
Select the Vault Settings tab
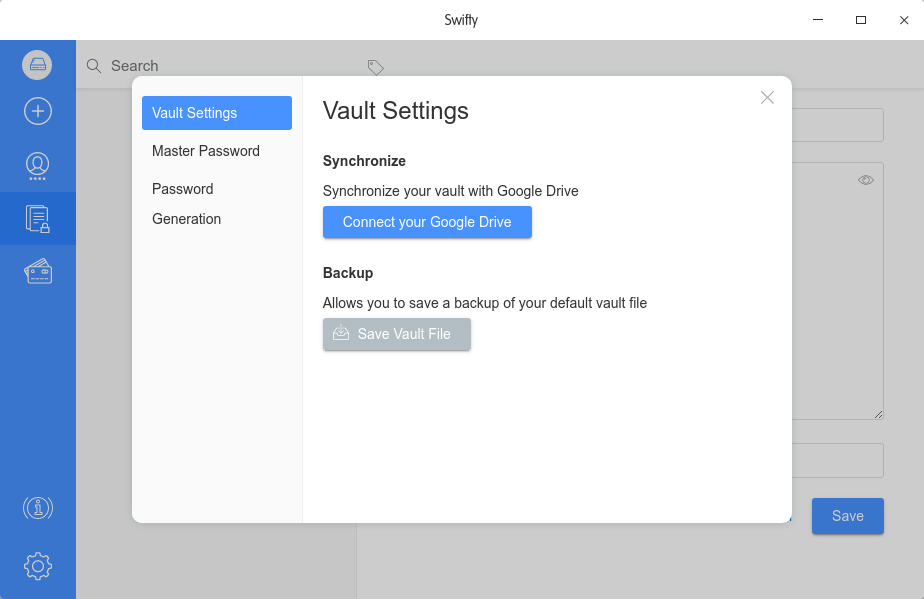[216, 113]
